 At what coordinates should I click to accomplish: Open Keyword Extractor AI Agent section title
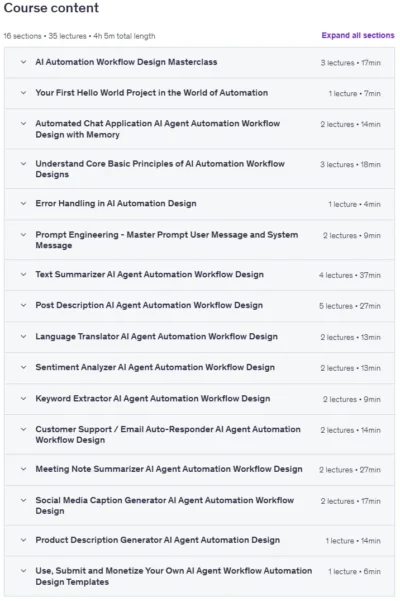(x=152, y=399)
